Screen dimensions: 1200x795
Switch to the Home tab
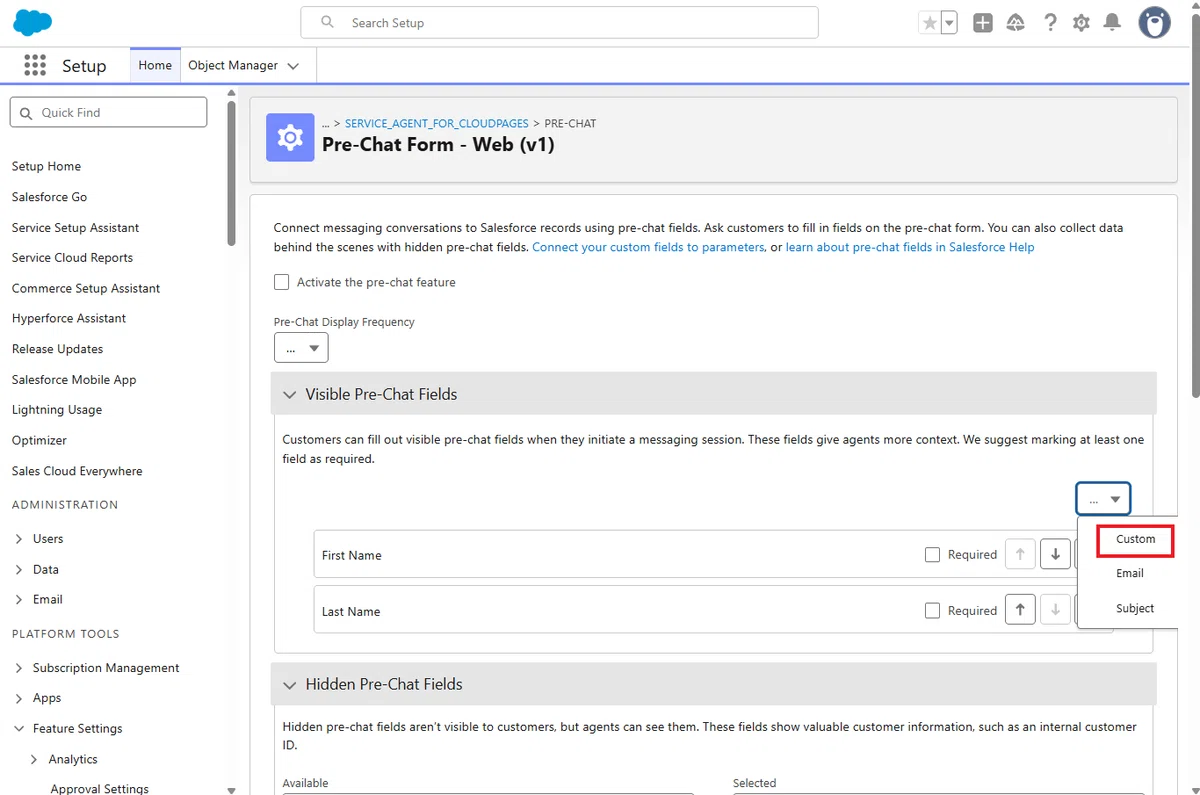(x=155, y=65)
